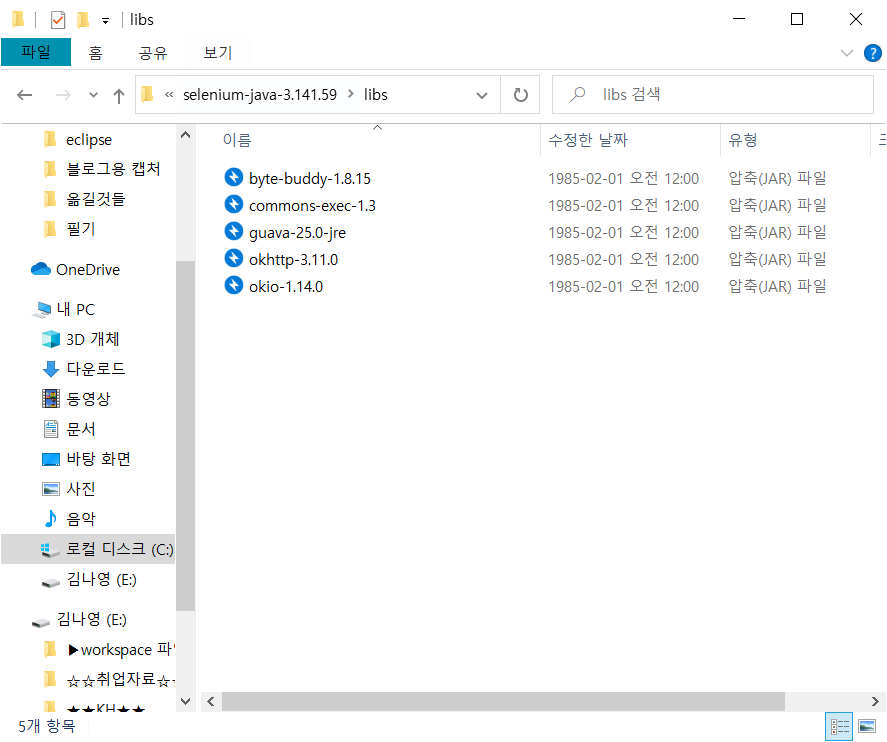The image size is (887, 742).
Task: Switch to large thumbnails view icon
Action: click(x=867, y=726)
